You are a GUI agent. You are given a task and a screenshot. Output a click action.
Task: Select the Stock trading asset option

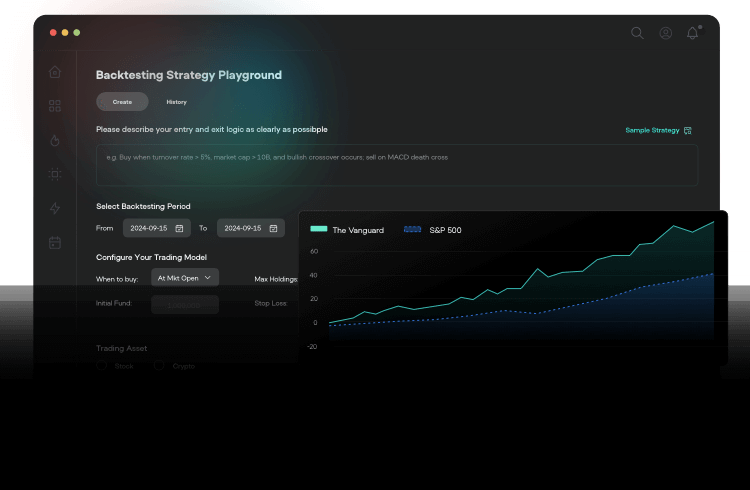[x=102, y=367]
